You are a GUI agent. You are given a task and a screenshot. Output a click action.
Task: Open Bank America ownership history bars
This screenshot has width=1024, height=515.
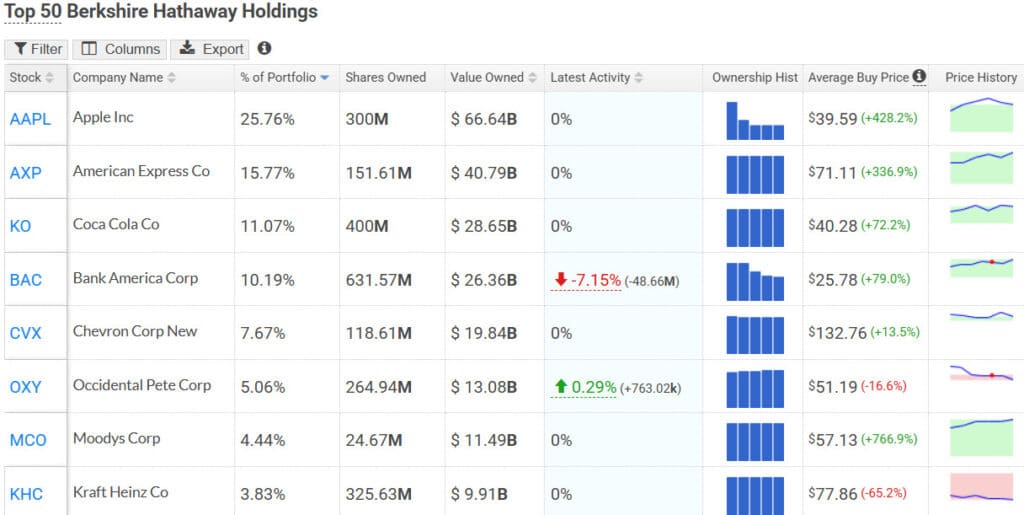[x=755, y=281]
